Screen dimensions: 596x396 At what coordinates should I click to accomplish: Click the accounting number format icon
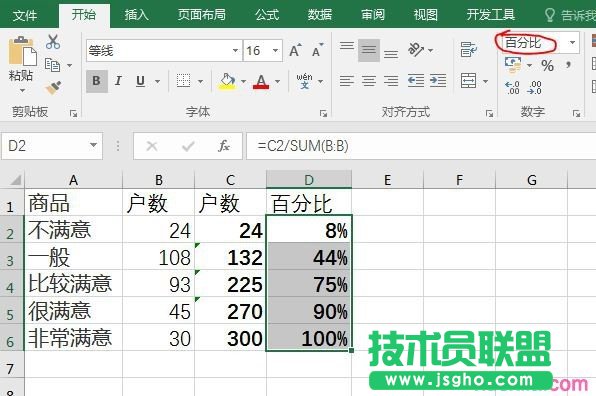coord(513,65)
